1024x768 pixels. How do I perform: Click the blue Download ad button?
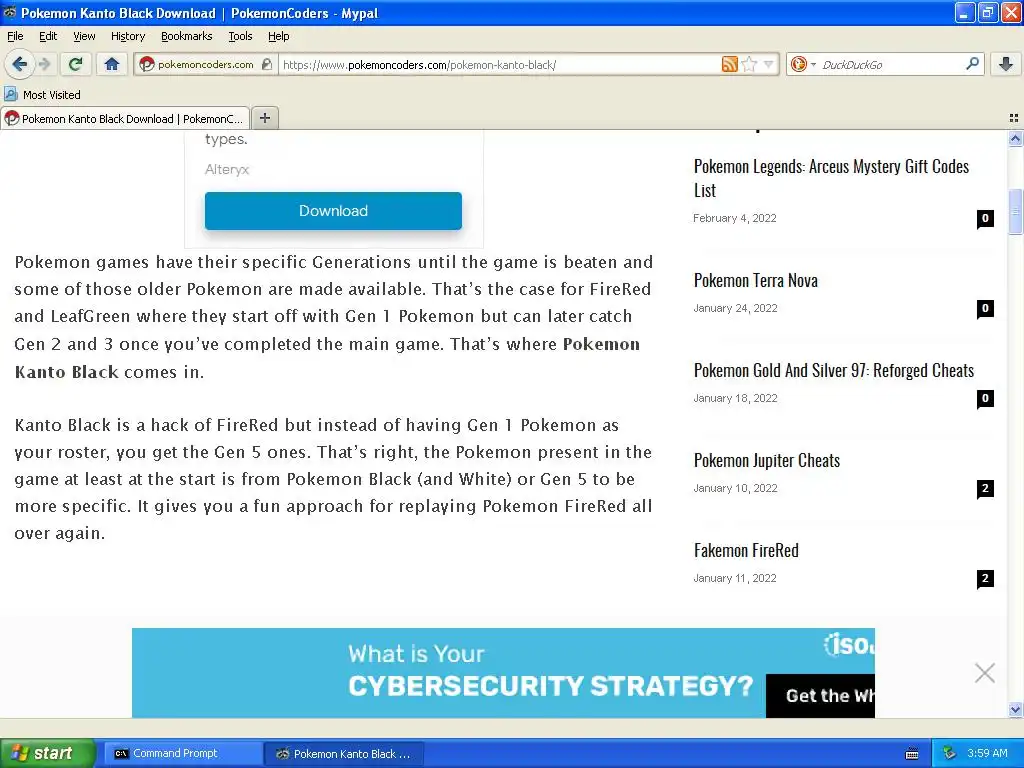tap(333, 211)
